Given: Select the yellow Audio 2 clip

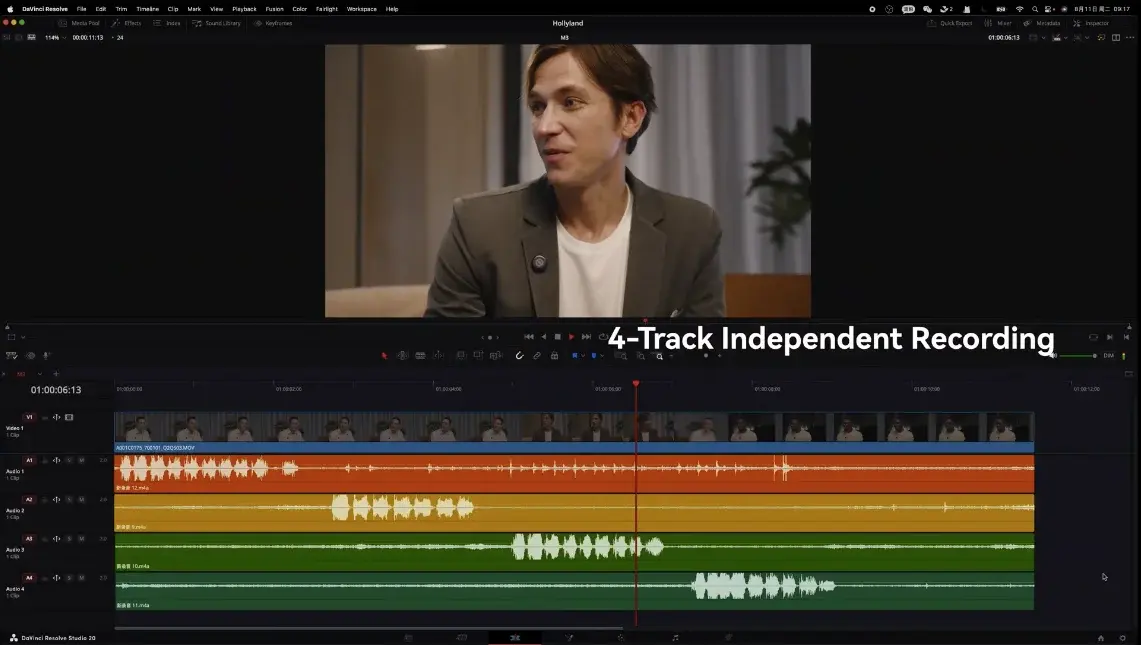Looking at the screenshot, I should [x=574, y=513].
